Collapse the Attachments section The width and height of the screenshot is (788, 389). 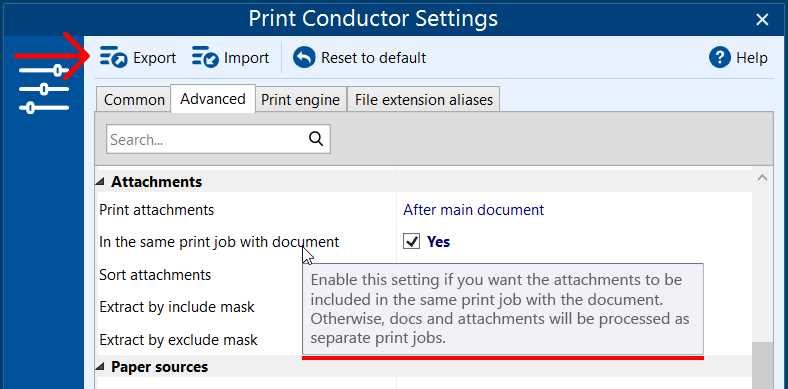pos(101,182)
